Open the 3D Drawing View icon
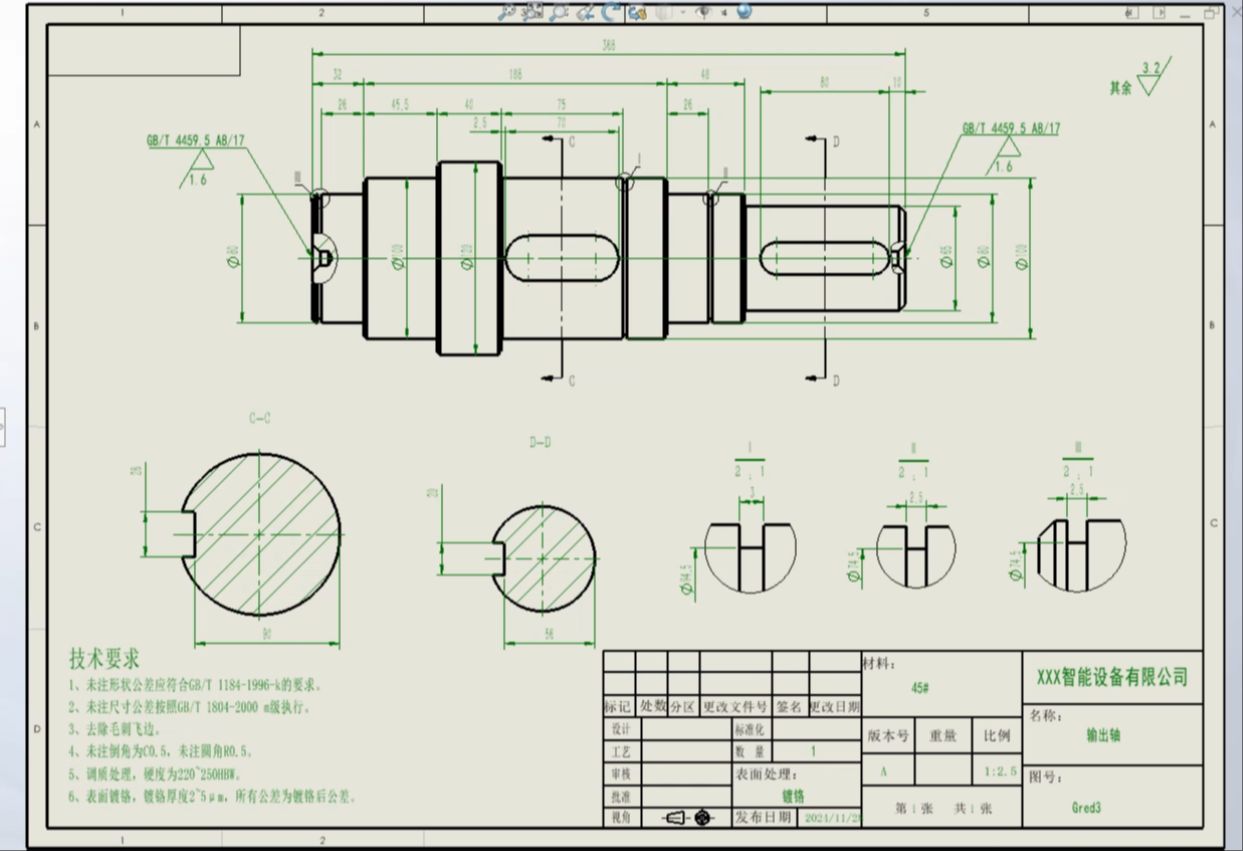The height and width of the screenshot is (851, 1243). 637,12
